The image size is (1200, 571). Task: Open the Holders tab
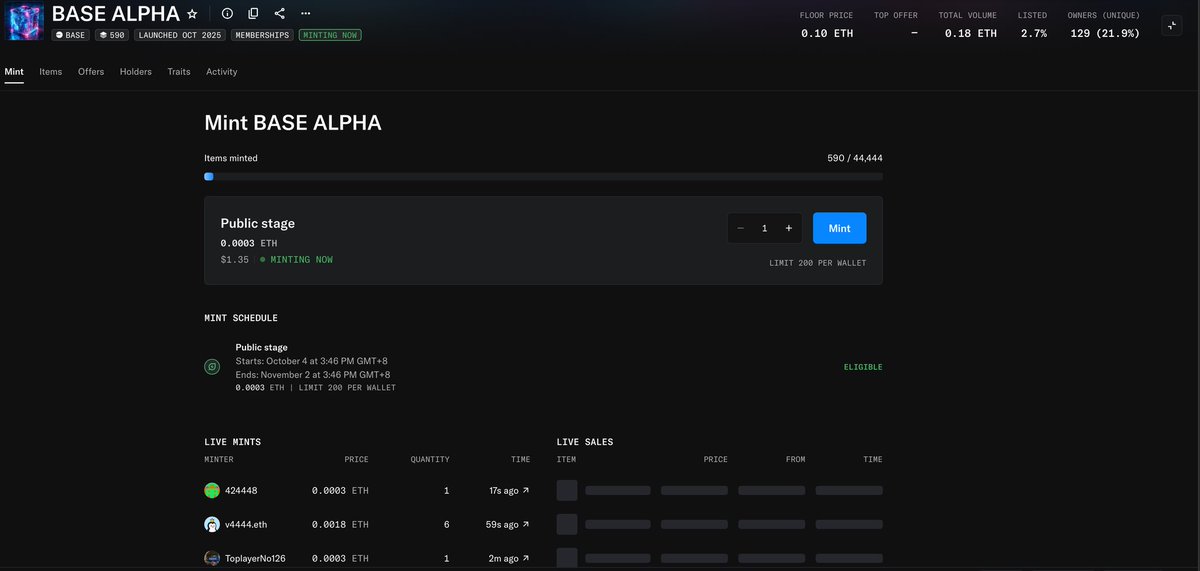click(x=136, y=72)
